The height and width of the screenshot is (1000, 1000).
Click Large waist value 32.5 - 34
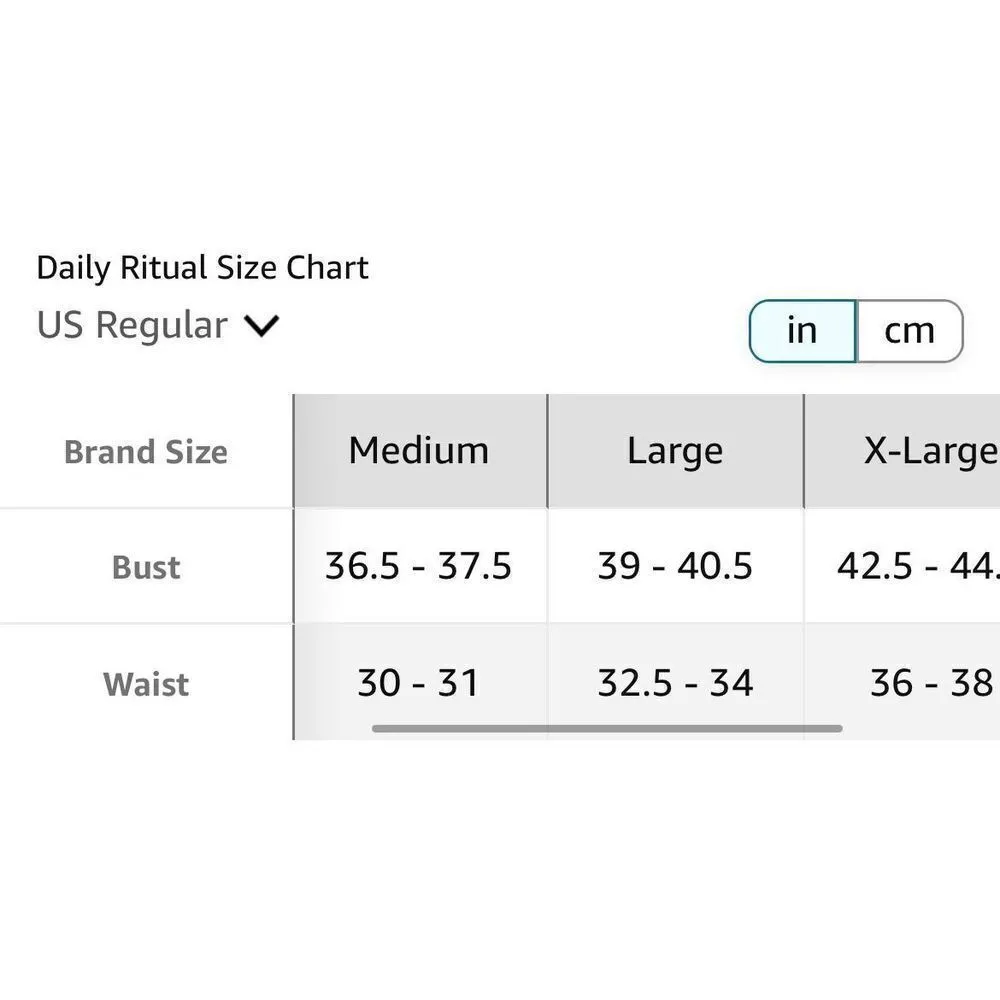pos(675,684)
